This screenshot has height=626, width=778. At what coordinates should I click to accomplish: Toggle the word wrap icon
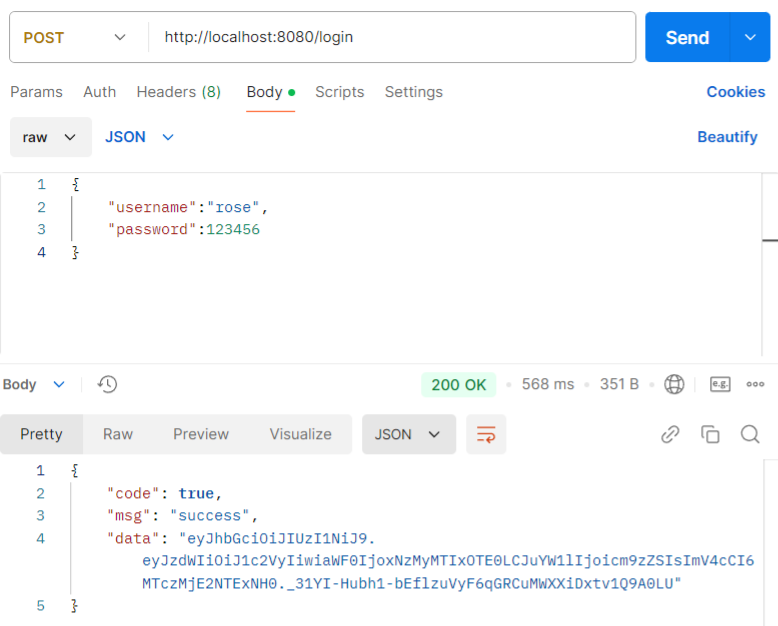tap(486, 435)
